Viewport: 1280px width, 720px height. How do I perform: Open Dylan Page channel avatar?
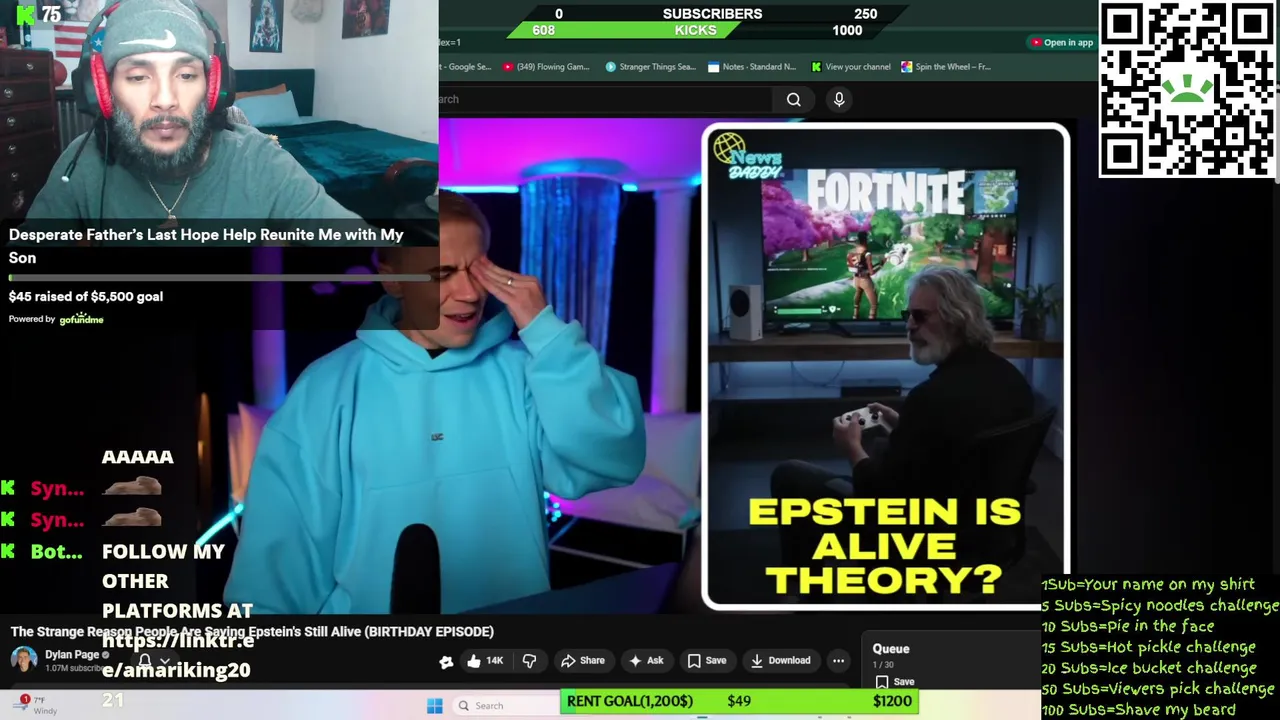coord(24,660)
